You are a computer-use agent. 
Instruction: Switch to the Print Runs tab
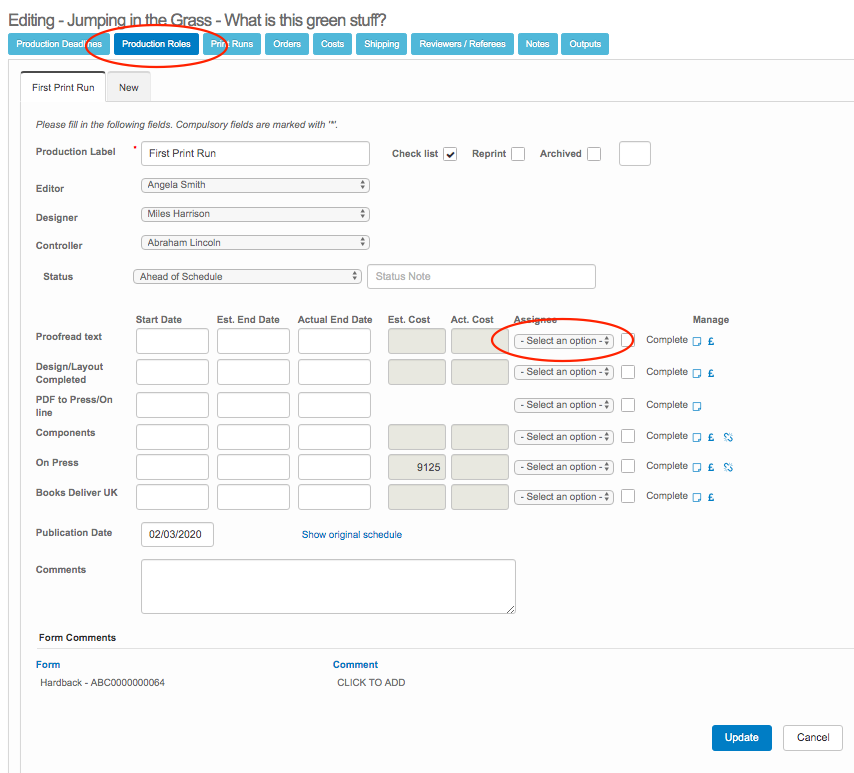(232, 44)
